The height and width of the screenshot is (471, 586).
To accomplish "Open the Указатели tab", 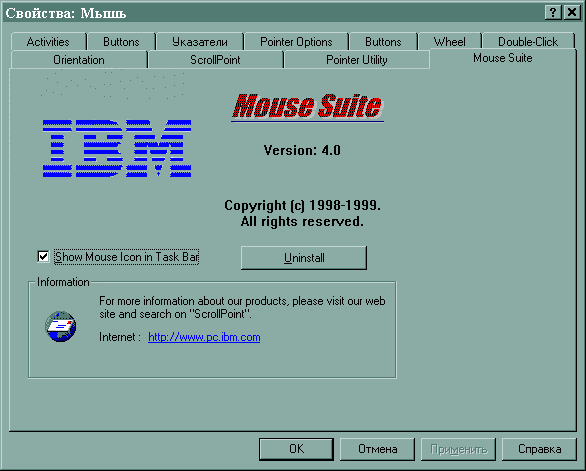I will point(200,42).
